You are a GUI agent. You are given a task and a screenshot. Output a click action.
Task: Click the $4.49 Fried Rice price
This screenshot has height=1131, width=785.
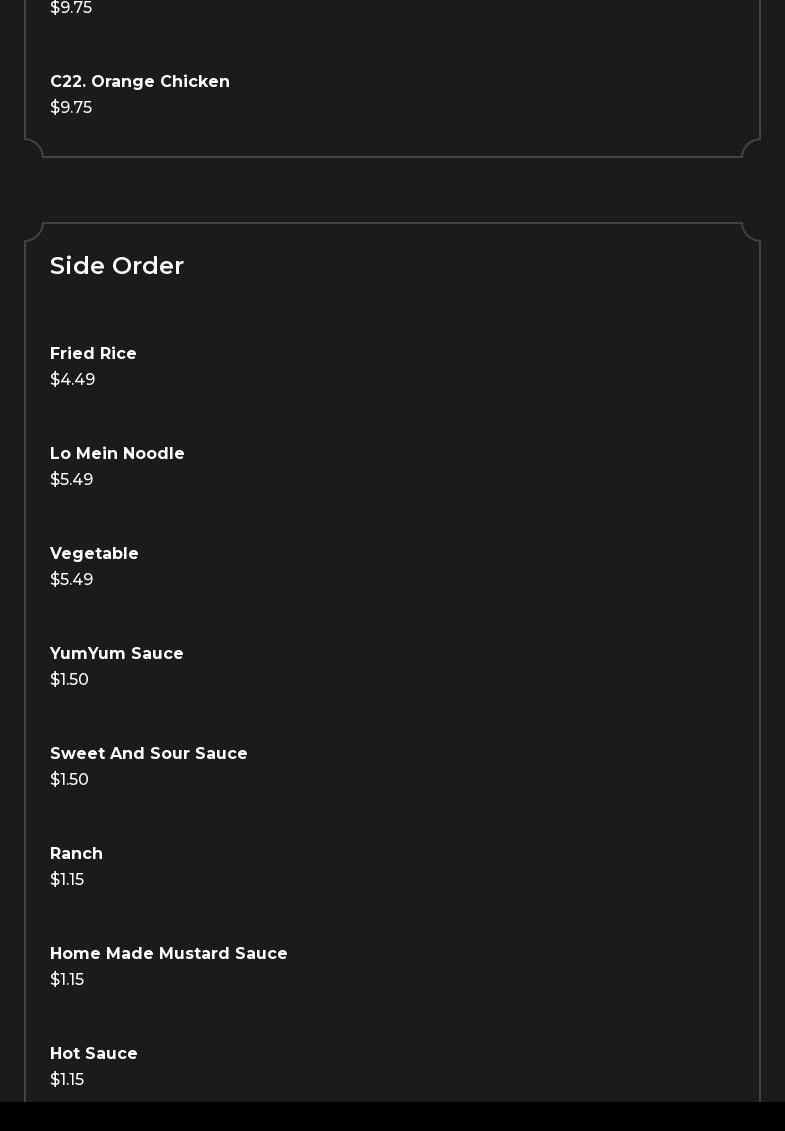coord(73,380)
